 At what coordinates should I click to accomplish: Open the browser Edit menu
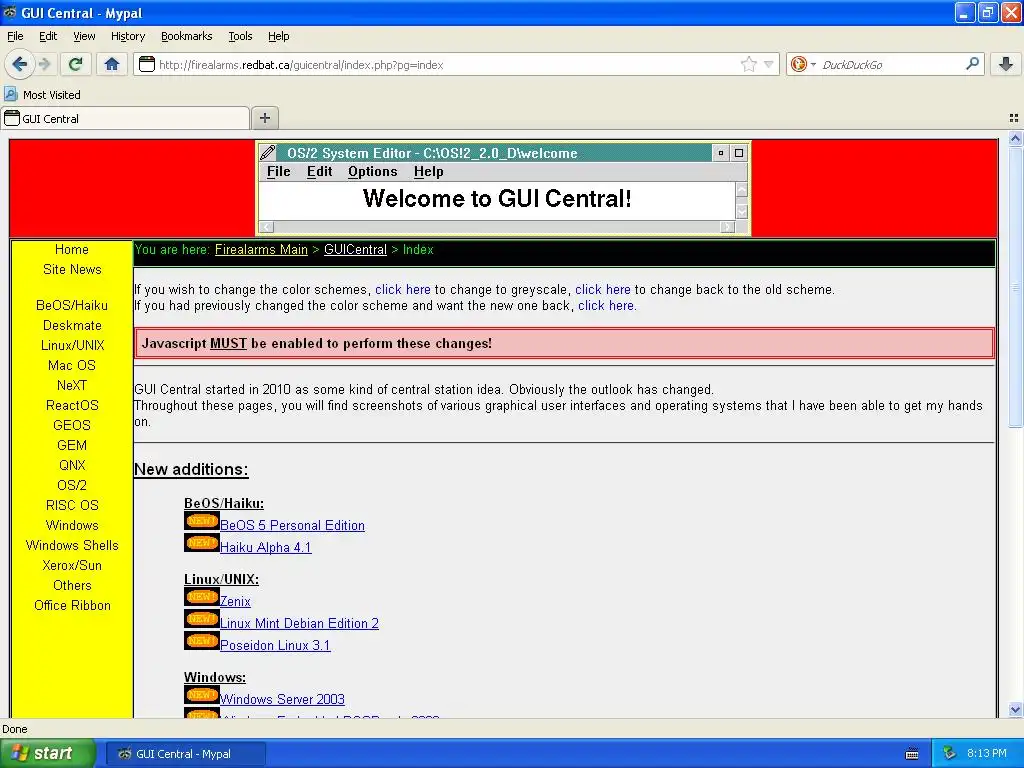coord(48,36)
